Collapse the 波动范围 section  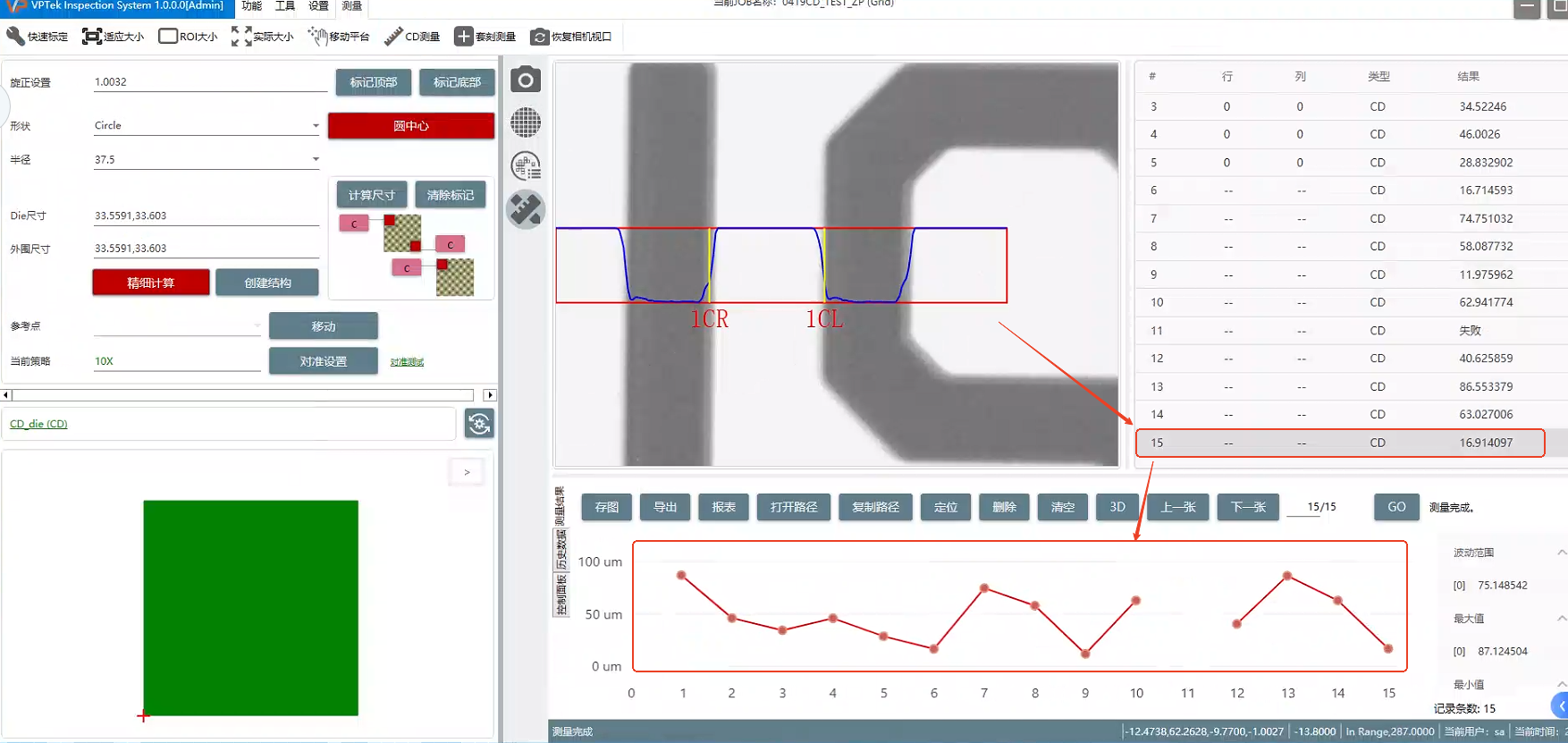(x=1561, y=553)
